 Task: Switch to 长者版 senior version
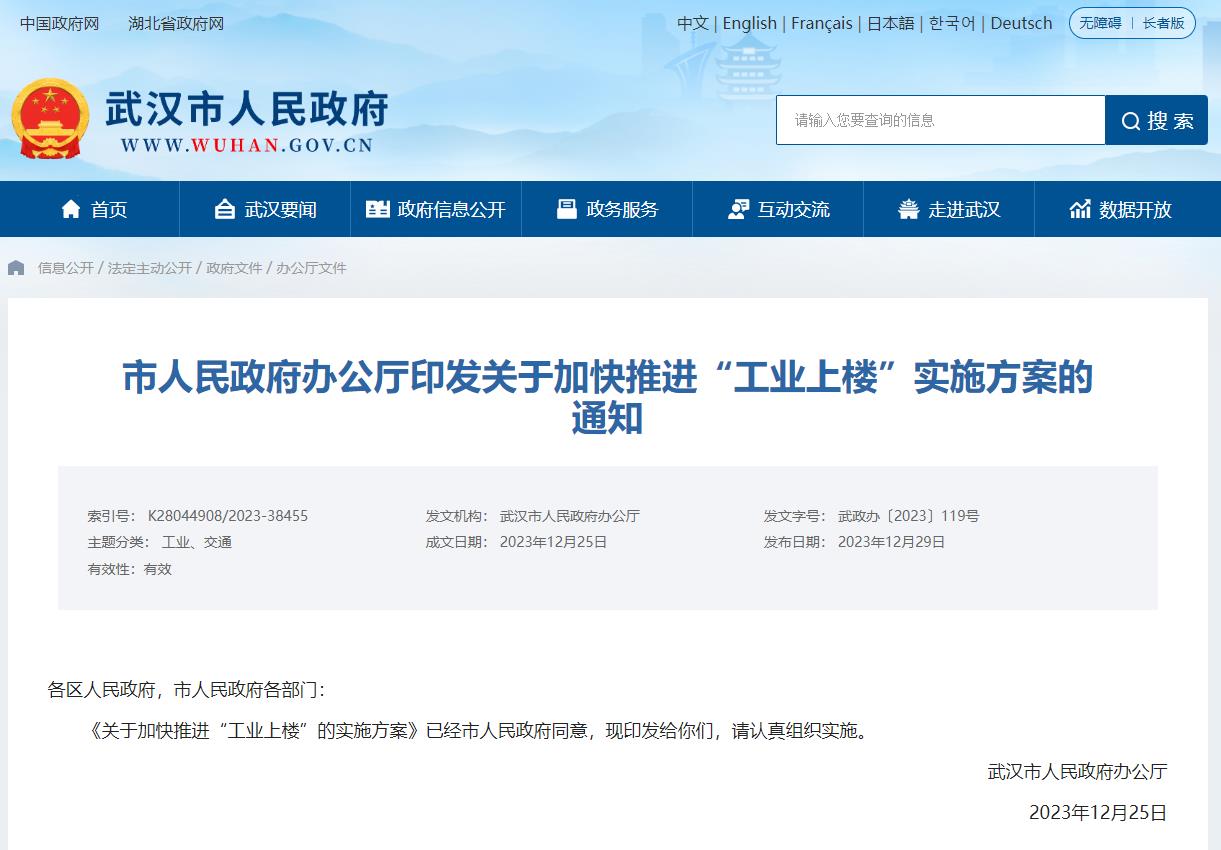tap(1164, 23)
